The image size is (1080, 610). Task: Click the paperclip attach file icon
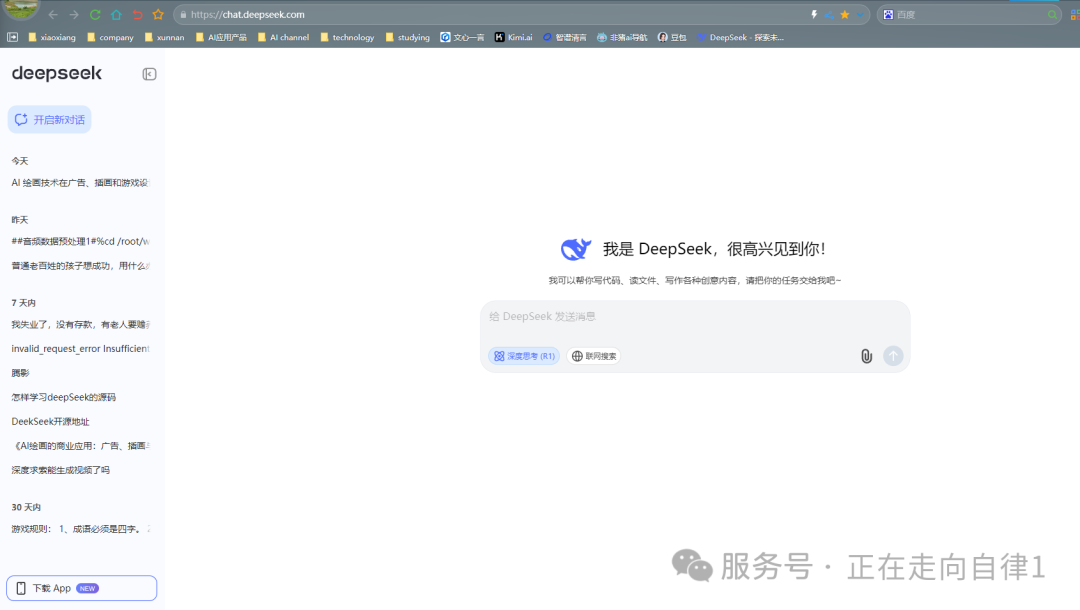click(866, 356)
